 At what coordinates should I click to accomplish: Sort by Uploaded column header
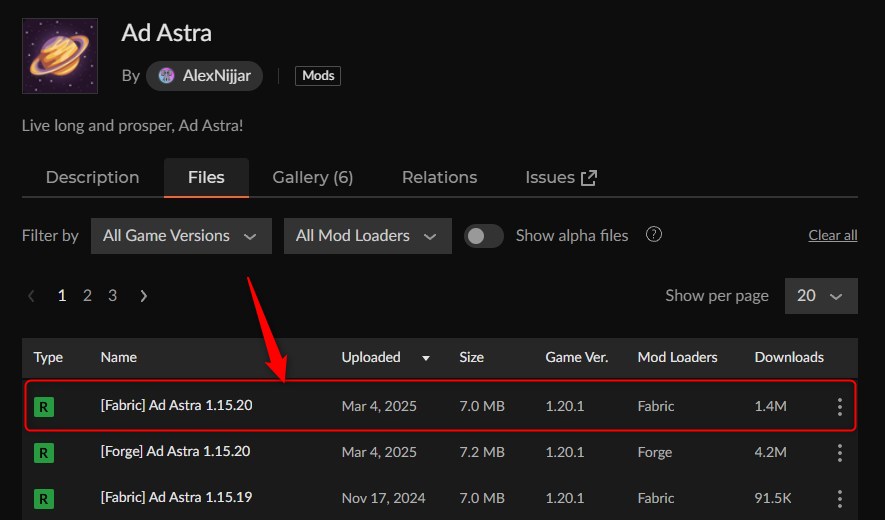point(371,357)
